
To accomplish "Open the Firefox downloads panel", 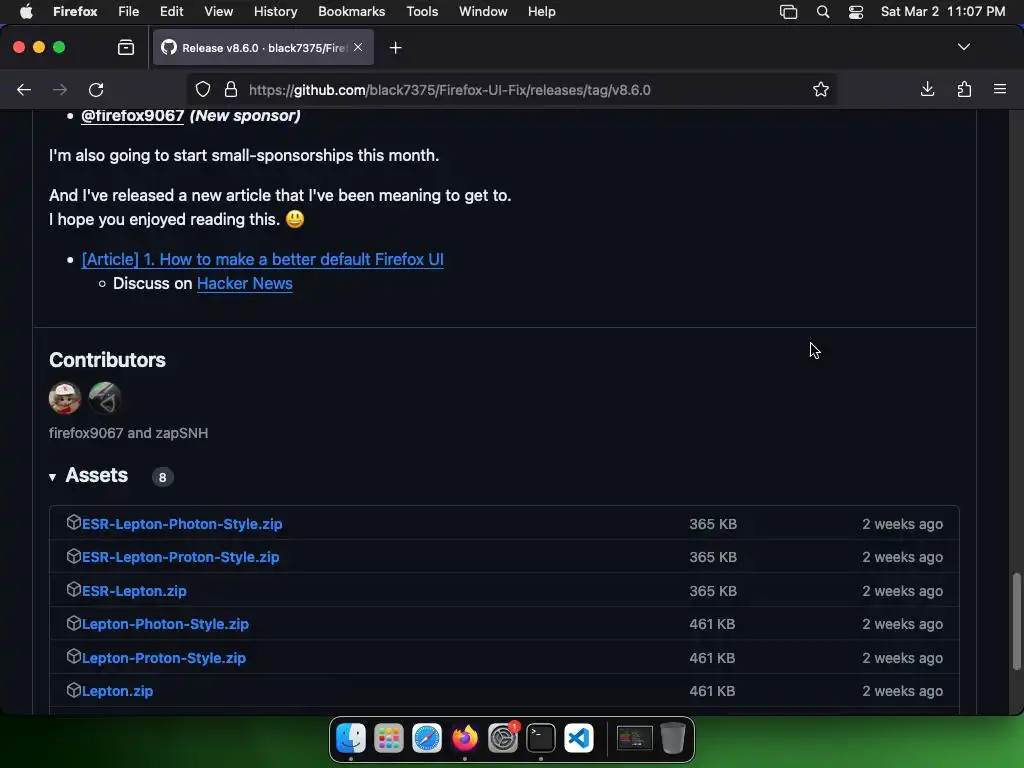I will pos(927,89).
